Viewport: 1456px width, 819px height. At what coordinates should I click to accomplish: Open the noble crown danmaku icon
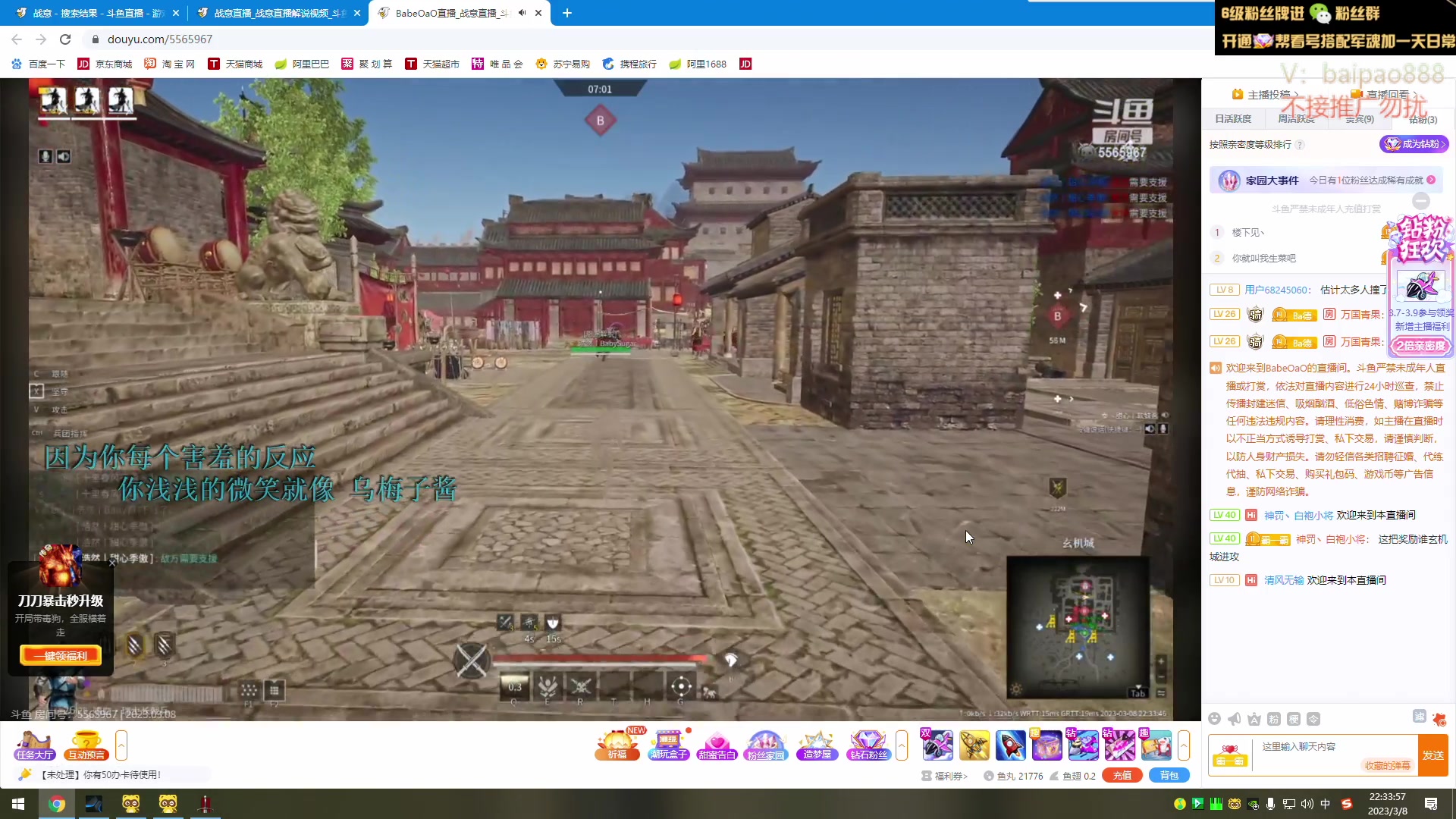(1254, 719)
